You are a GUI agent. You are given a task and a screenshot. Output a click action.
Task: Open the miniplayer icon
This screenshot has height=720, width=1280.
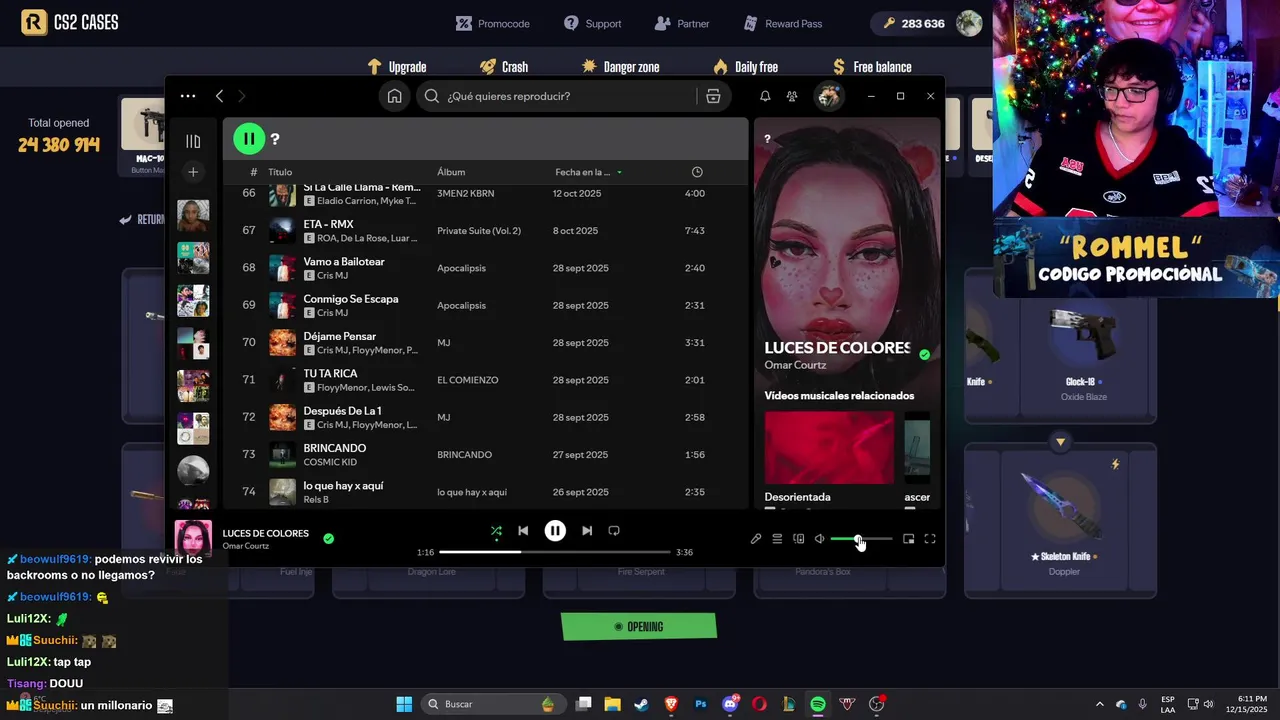point(908,539)
